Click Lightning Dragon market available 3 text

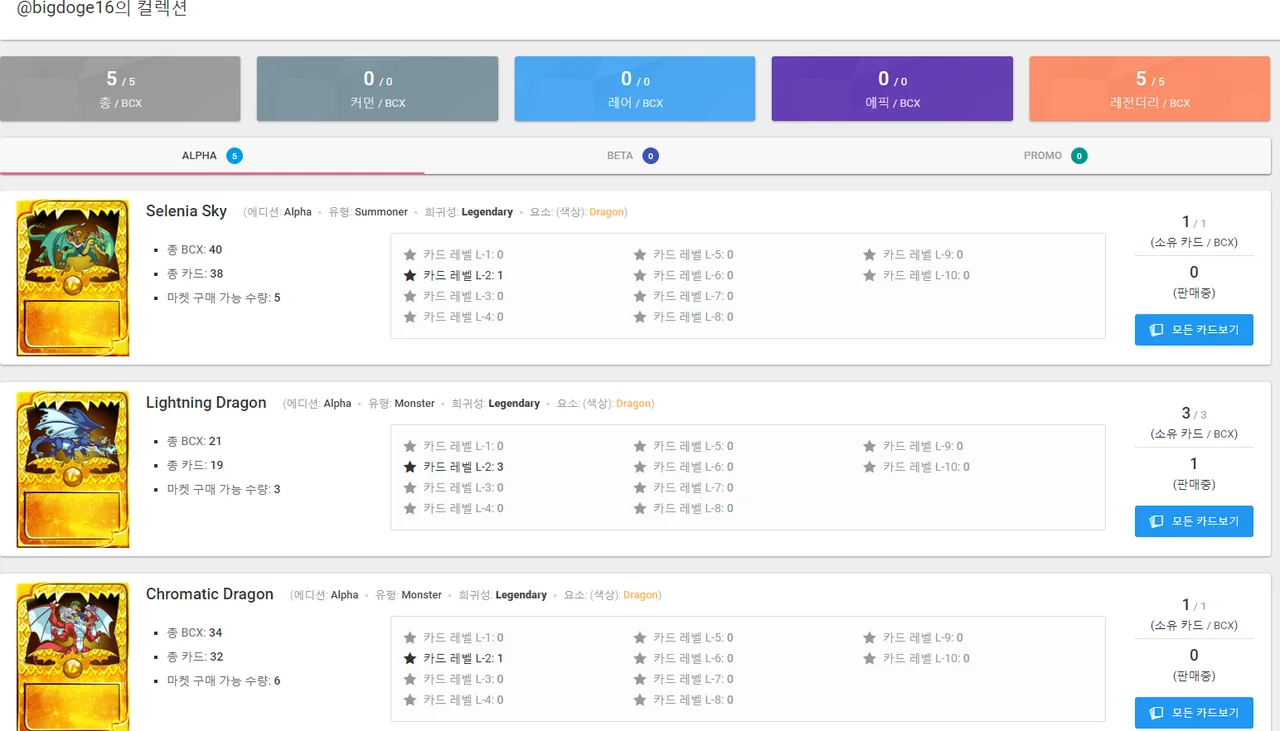[224, 489]
